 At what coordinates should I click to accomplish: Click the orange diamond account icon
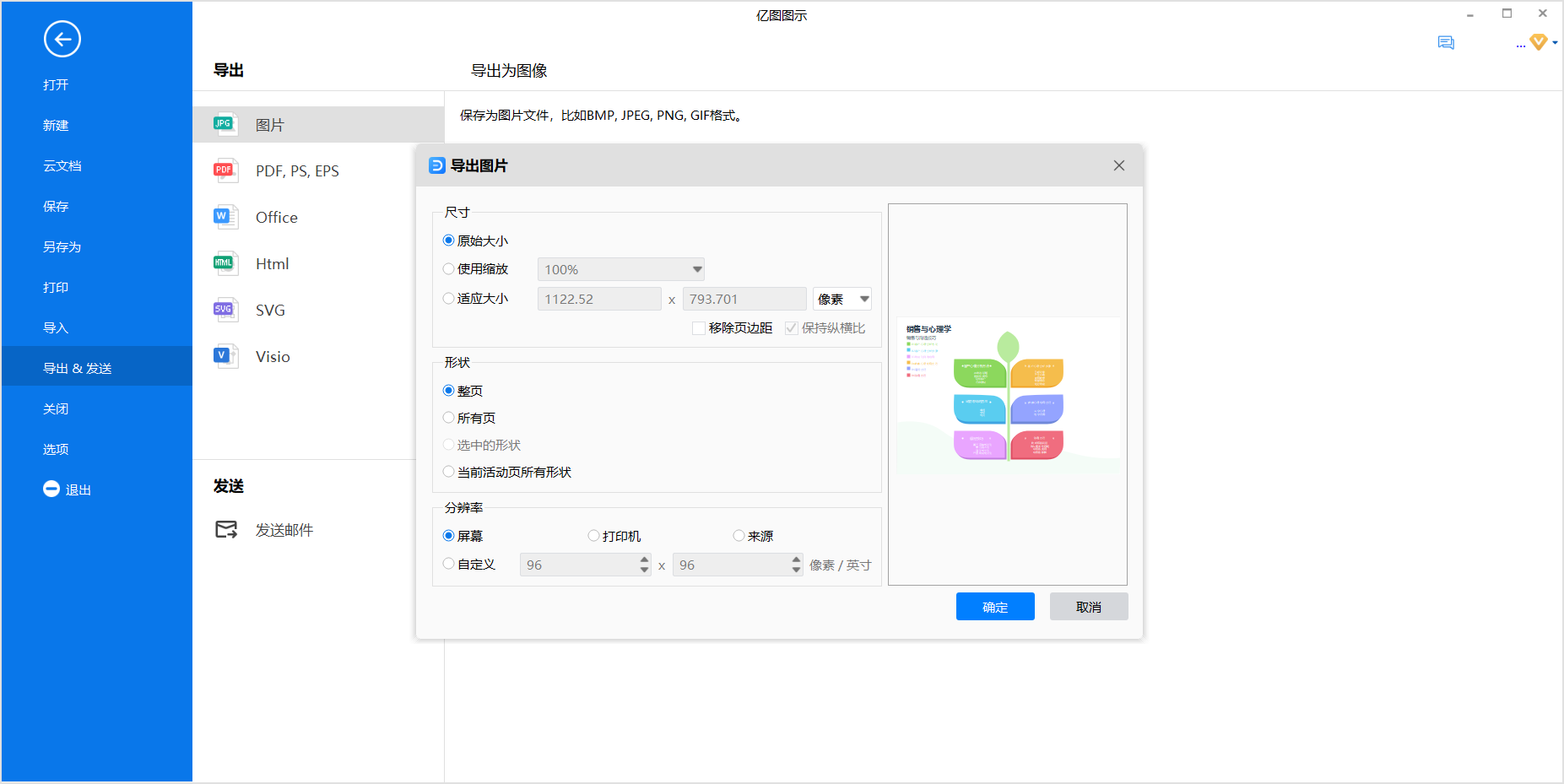1539,41
